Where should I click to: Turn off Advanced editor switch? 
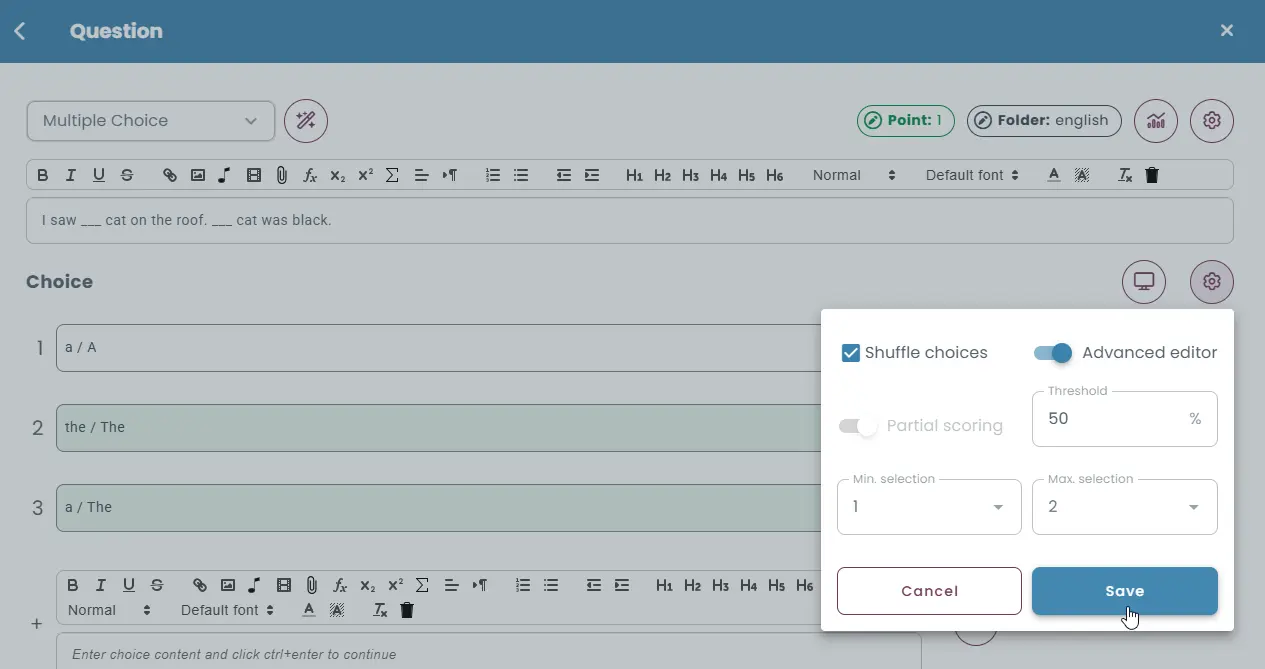(1053, 353)
